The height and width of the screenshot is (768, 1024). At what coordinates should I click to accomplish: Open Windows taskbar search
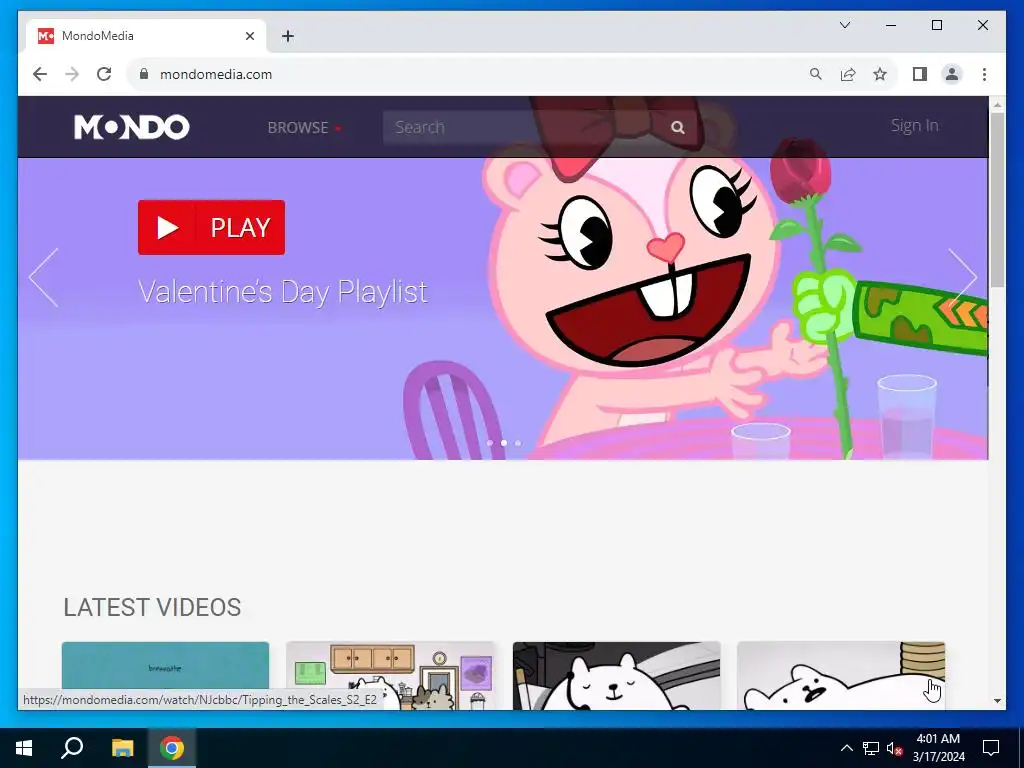pos(72,747)
